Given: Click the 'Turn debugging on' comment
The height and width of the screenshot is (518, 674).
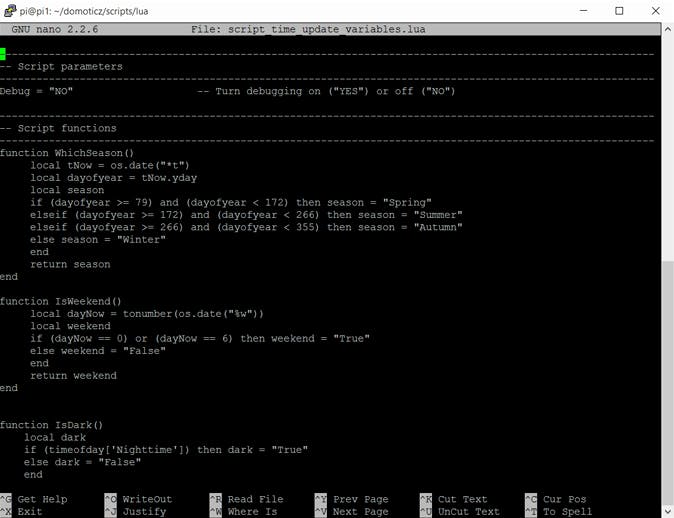Looking at the screenshot, I should tap(326, 91).
